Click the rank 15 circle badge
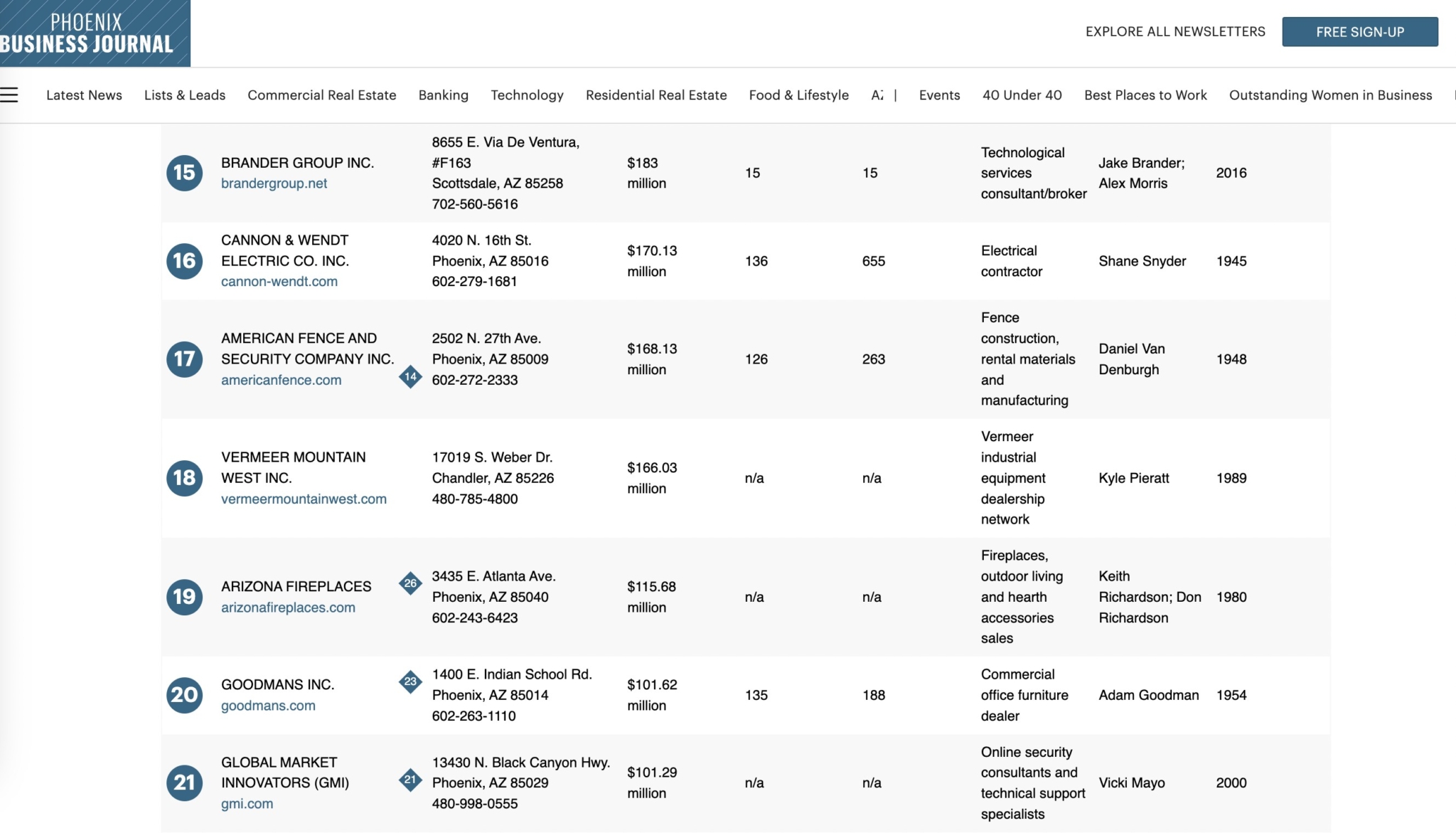Screen dimensions: 1456x833 click(184, 173)
